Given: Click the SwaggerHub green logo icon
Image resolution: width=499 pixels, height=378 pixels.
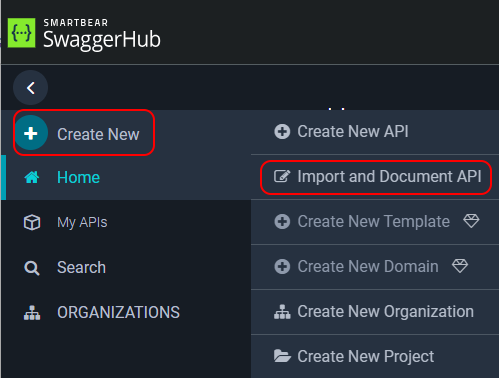Looking at the screenshot, I should pos(21,33).
